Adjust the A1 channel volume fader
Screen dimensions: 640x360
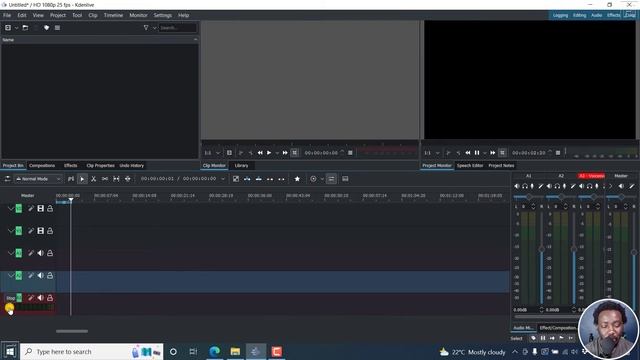coord(542,249)
